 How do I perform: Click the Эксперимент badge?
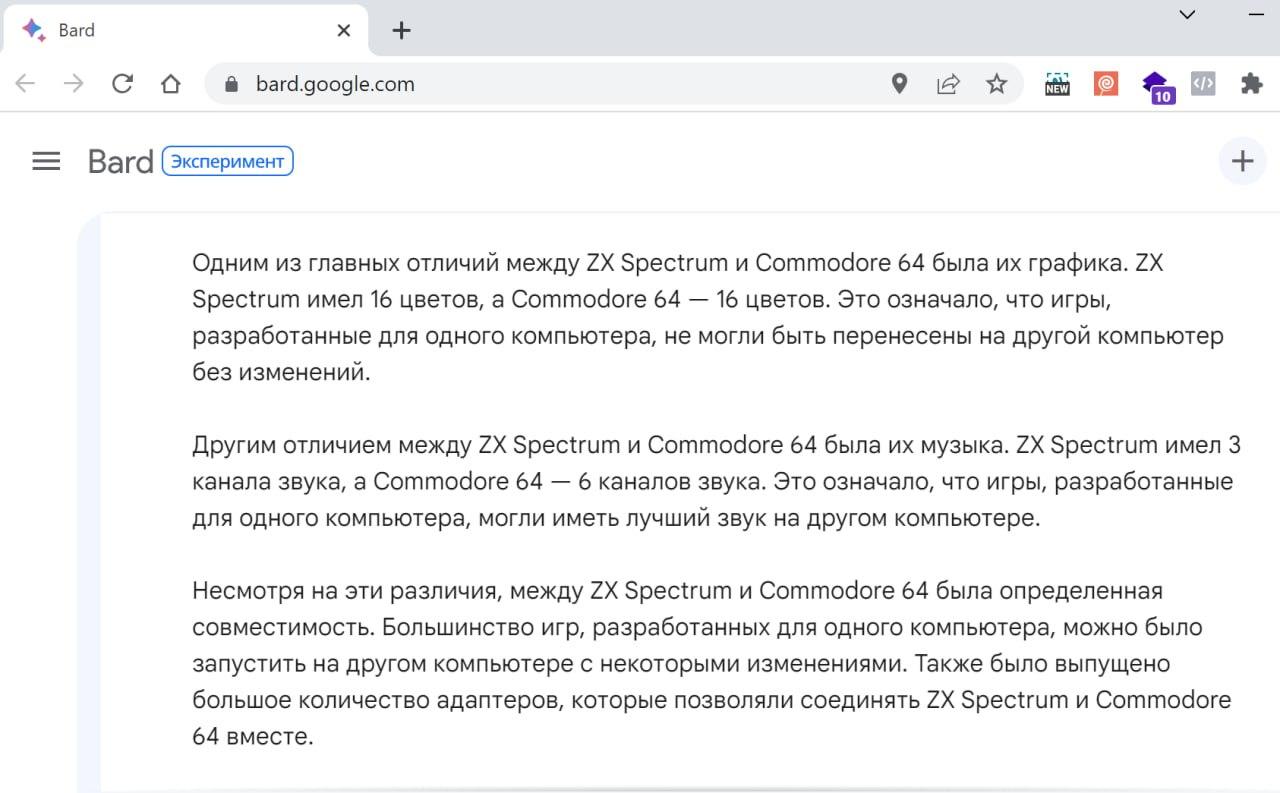tap(227, 161)
